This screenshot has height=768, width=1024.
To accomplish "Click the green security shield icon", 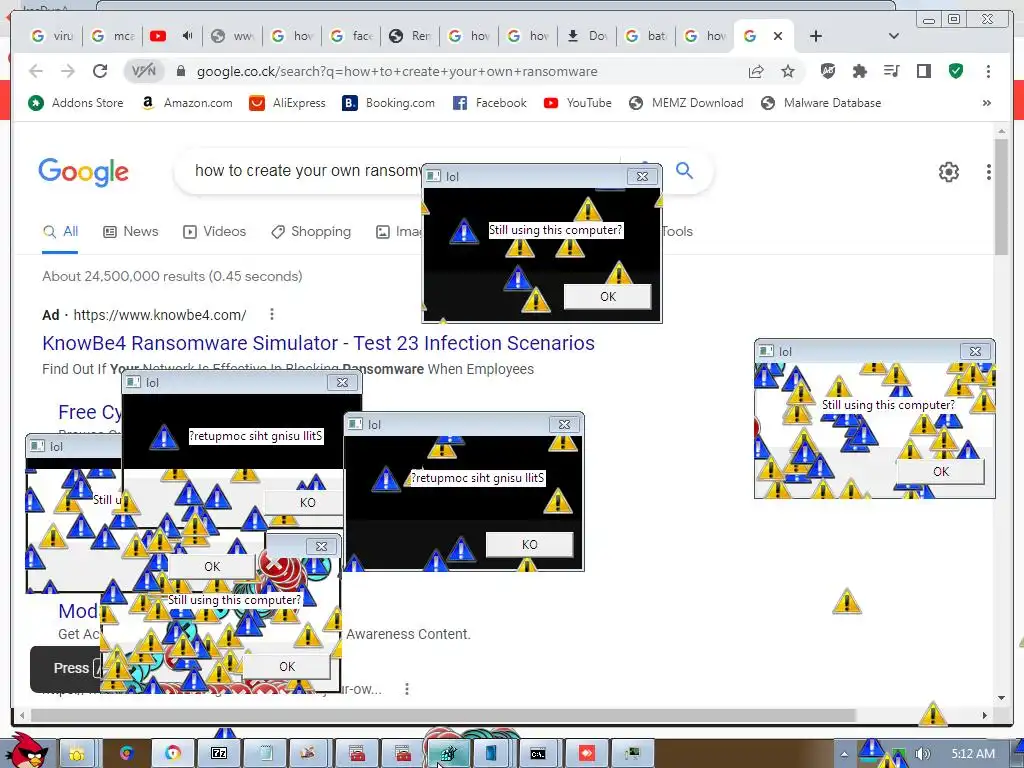I will 956,71.
